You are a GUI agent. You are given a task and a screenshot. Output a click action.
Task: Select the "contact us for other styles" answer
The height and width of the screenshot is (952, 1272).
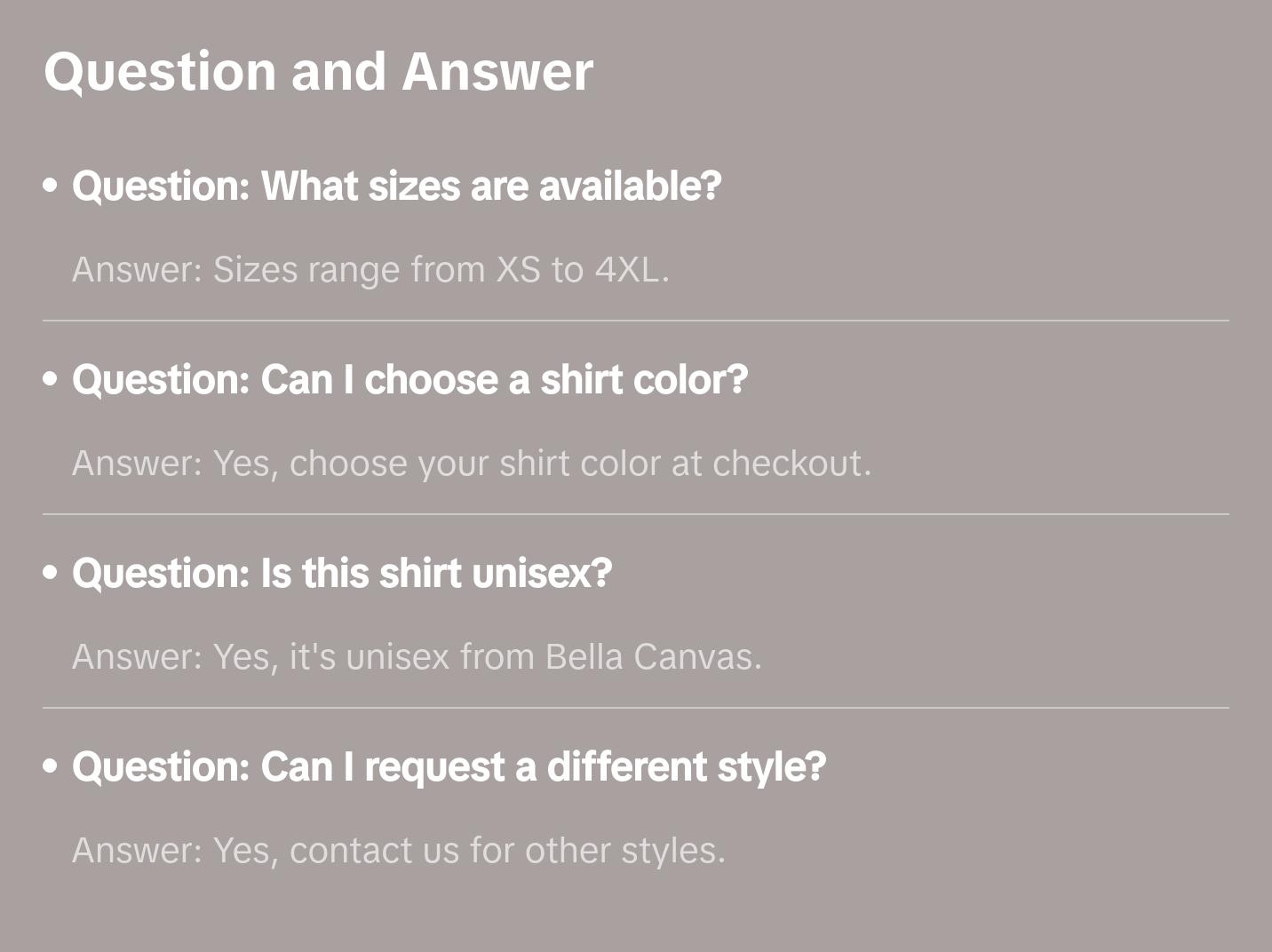399,851
